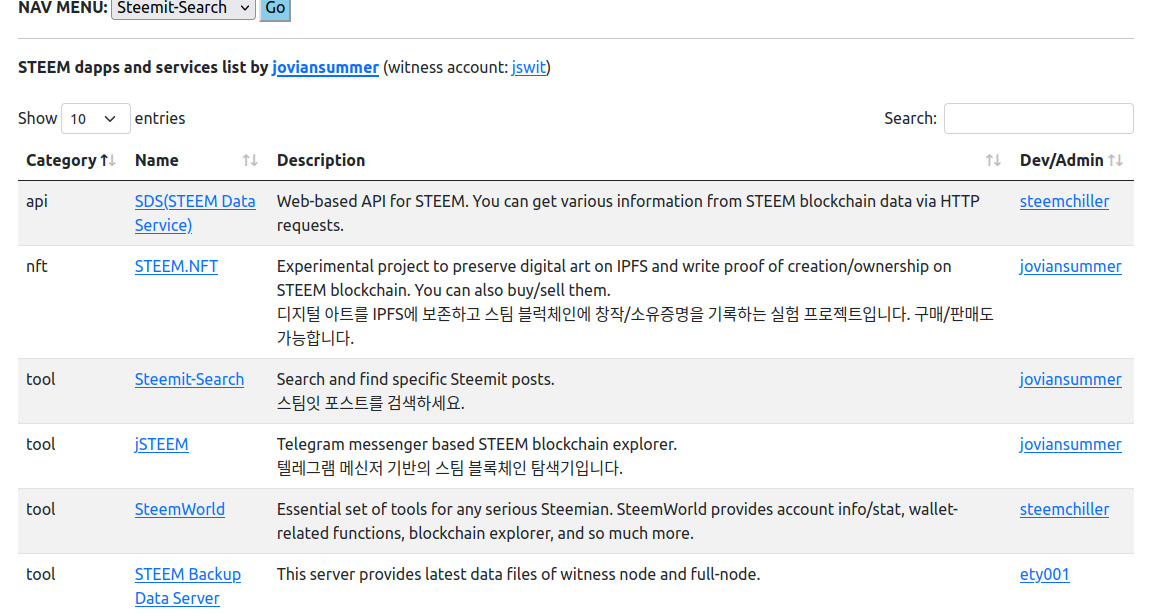Sort by Category column sort arrows
This screenshot has height=614, width=1163.
(x=108, y=160)
